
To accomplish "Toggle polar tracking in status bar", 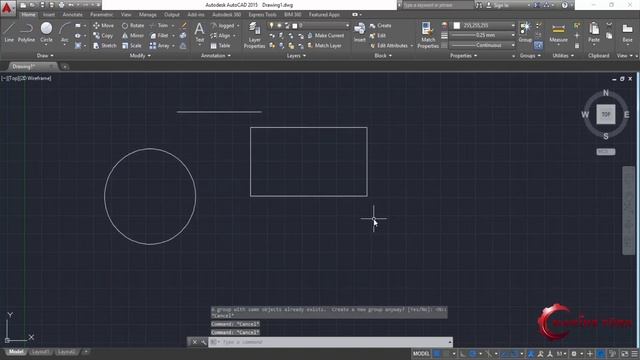I will click(473, 353).
